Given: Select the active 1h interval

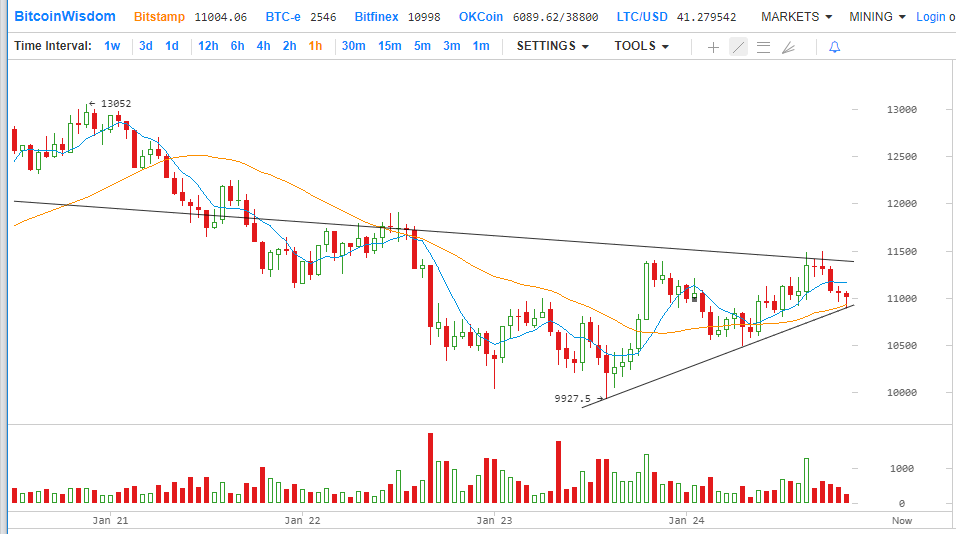Looking at the screenshot, I should click(x=315, y=46).
